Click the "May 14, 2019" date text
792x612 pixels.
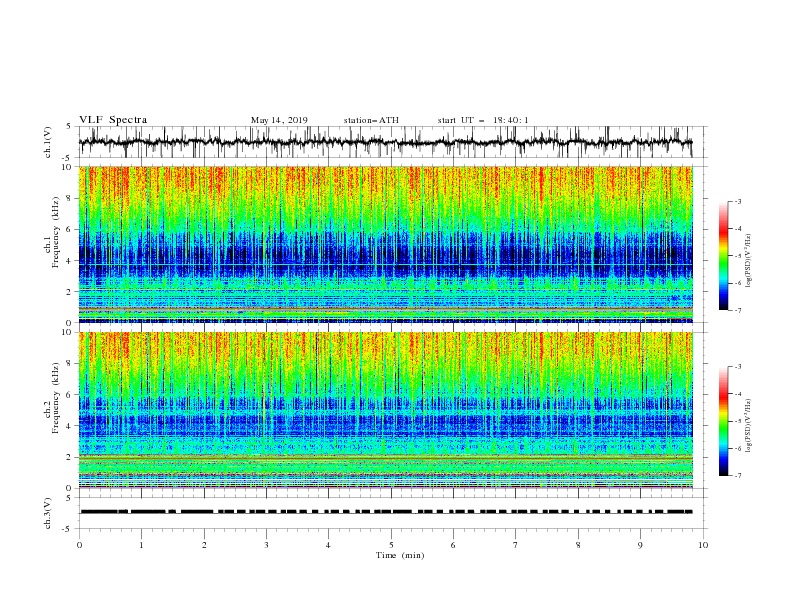pos(279,120)
